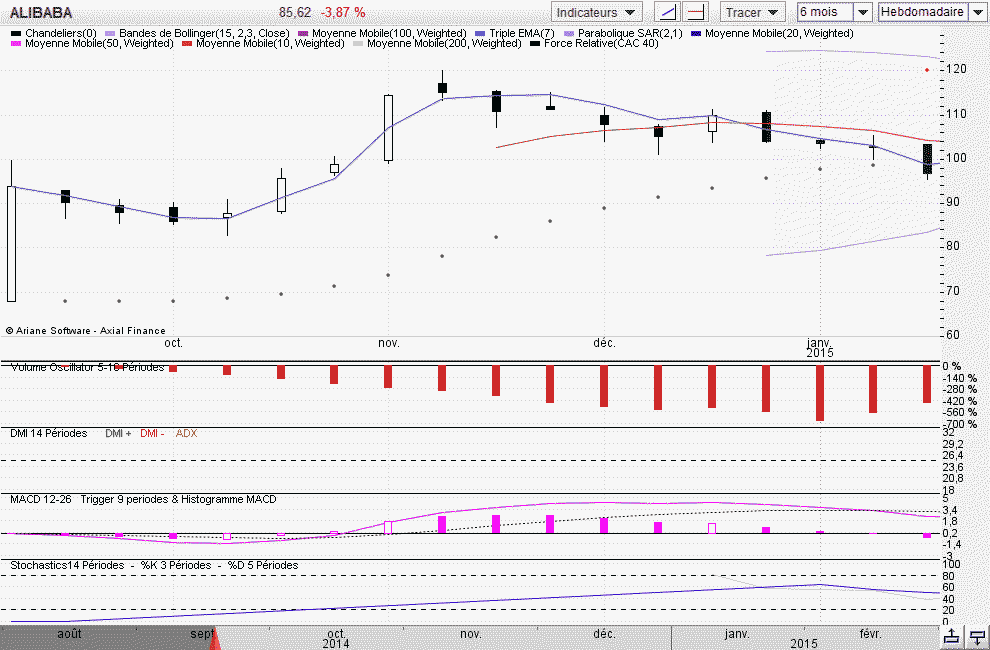
Task: Click the red DMI - legend label
Action: click(152, 433)
